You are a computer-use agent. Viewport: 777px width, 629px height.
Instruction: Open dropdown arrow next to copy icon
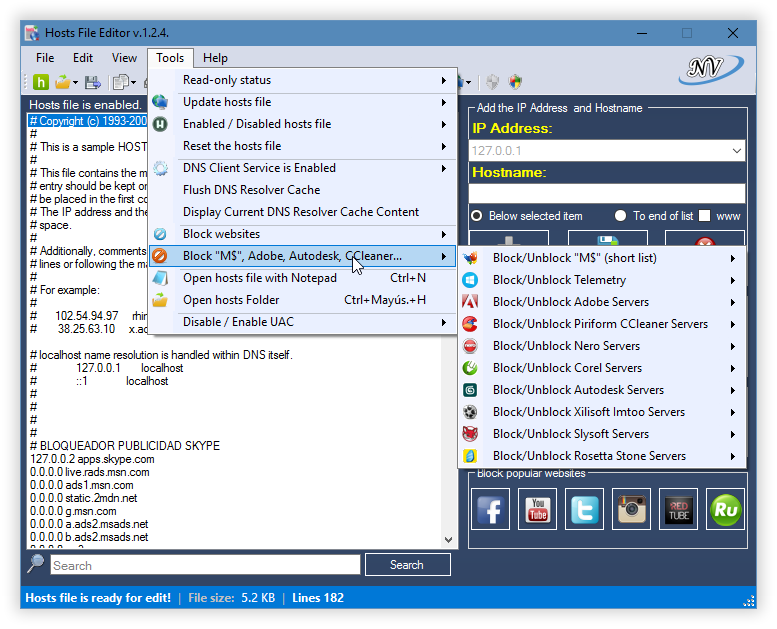(133, 83)
